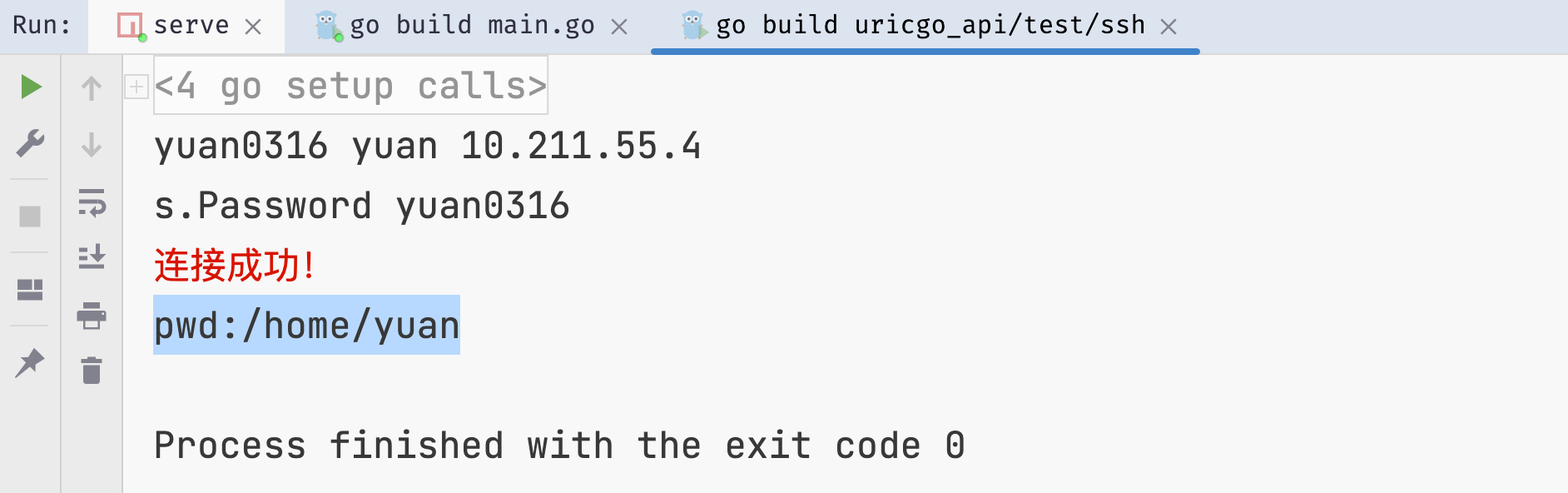Clear console with the trash icon
This screenshot has width=1568, height=493.
tap(92, 371)
